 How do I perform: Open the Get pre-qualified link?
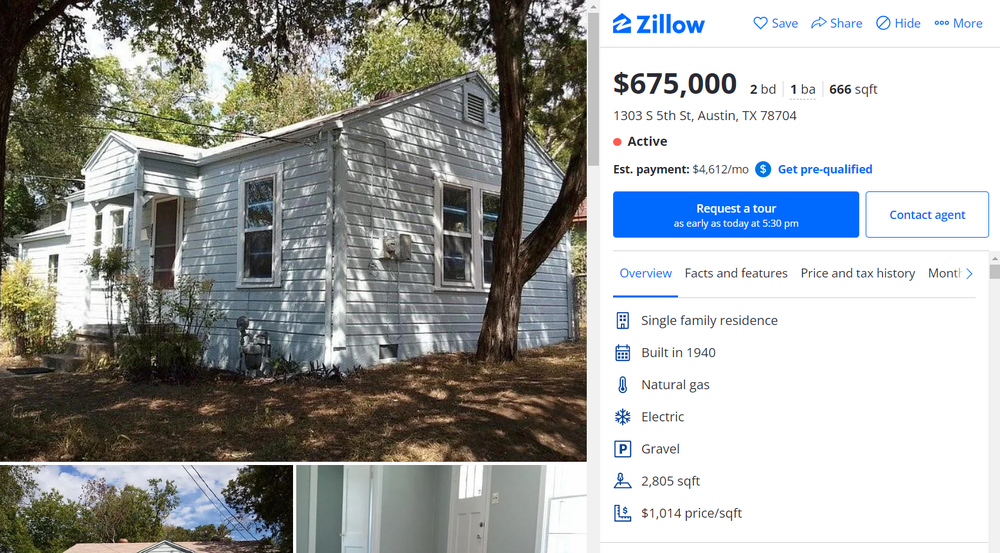click(x=825, y=169)
